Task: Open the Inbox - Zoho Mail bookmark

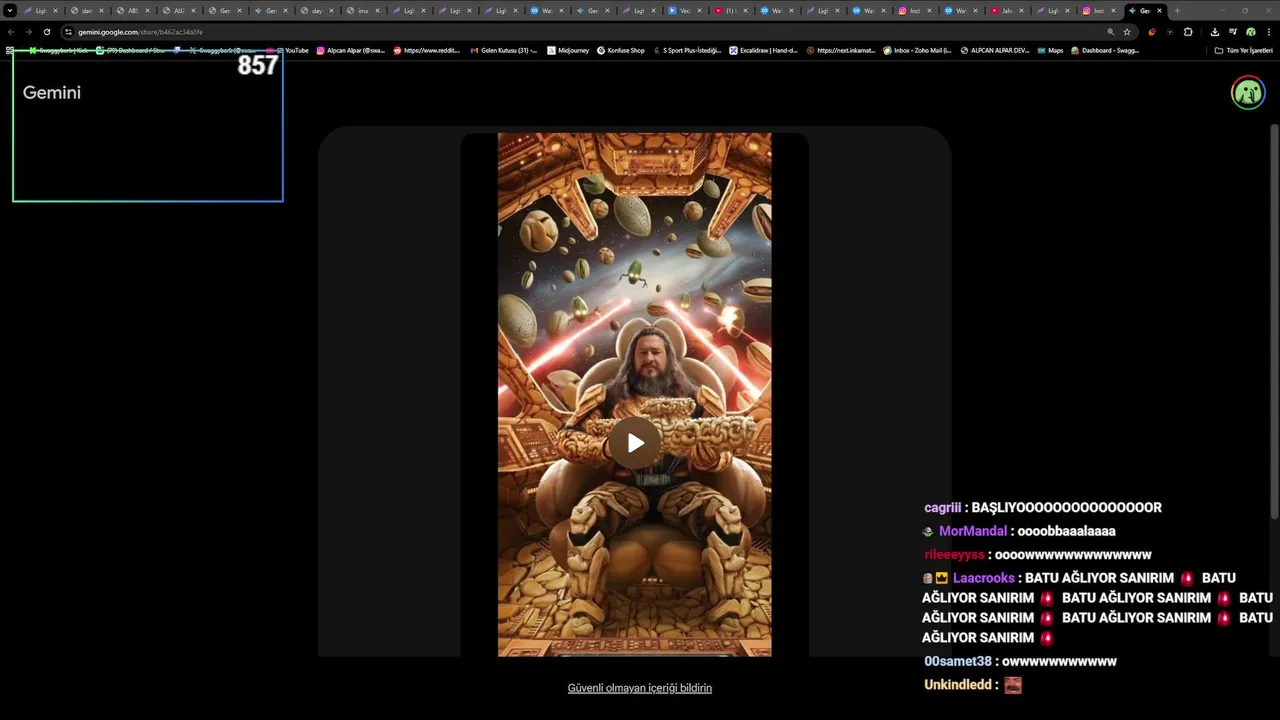Action: (917, 50)
